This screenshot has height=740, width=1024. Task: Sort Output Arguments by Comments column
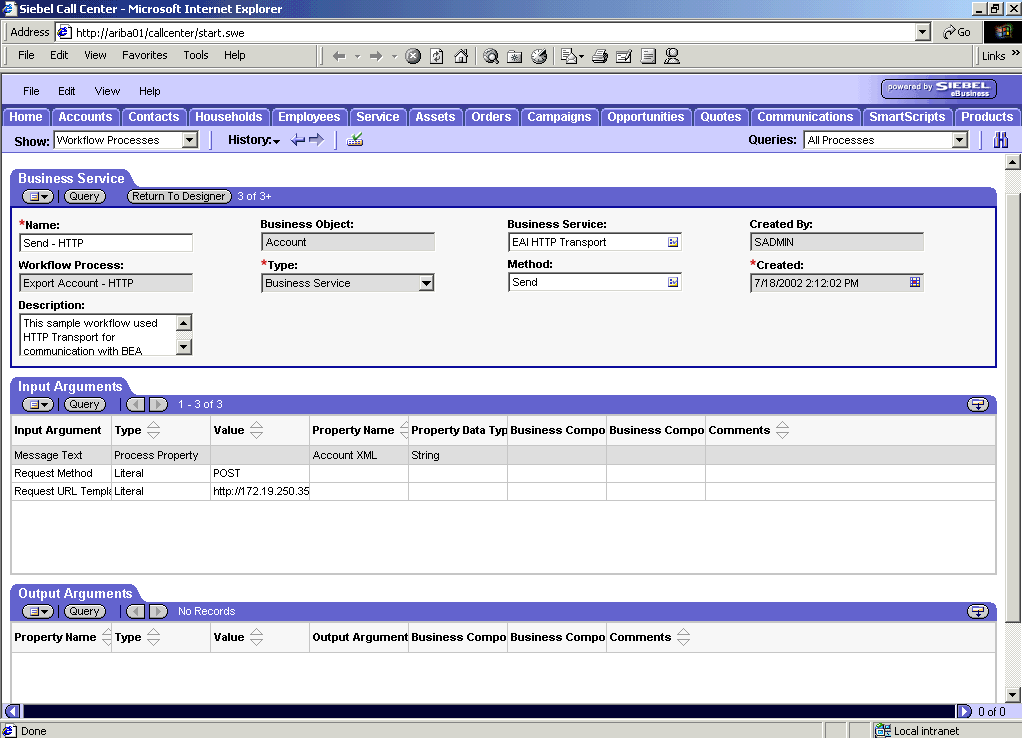[683, 637]
